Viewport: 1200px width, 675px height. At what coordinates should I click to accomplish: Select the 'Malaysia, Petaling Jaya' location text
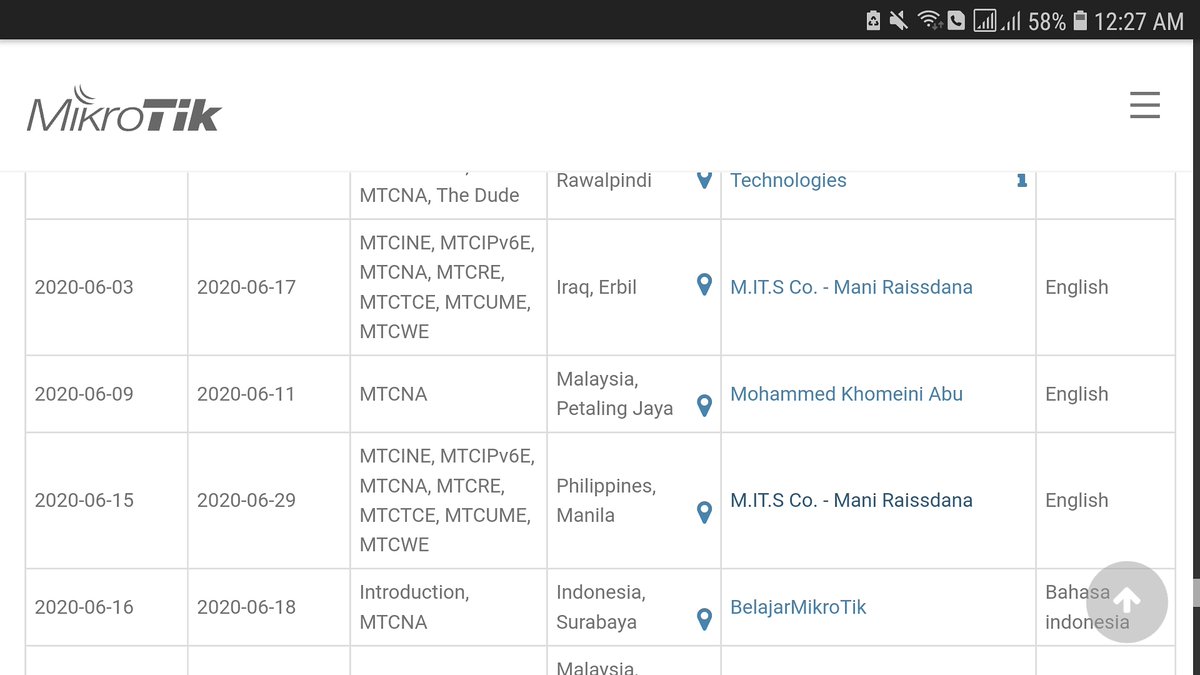tap(615, 394)
